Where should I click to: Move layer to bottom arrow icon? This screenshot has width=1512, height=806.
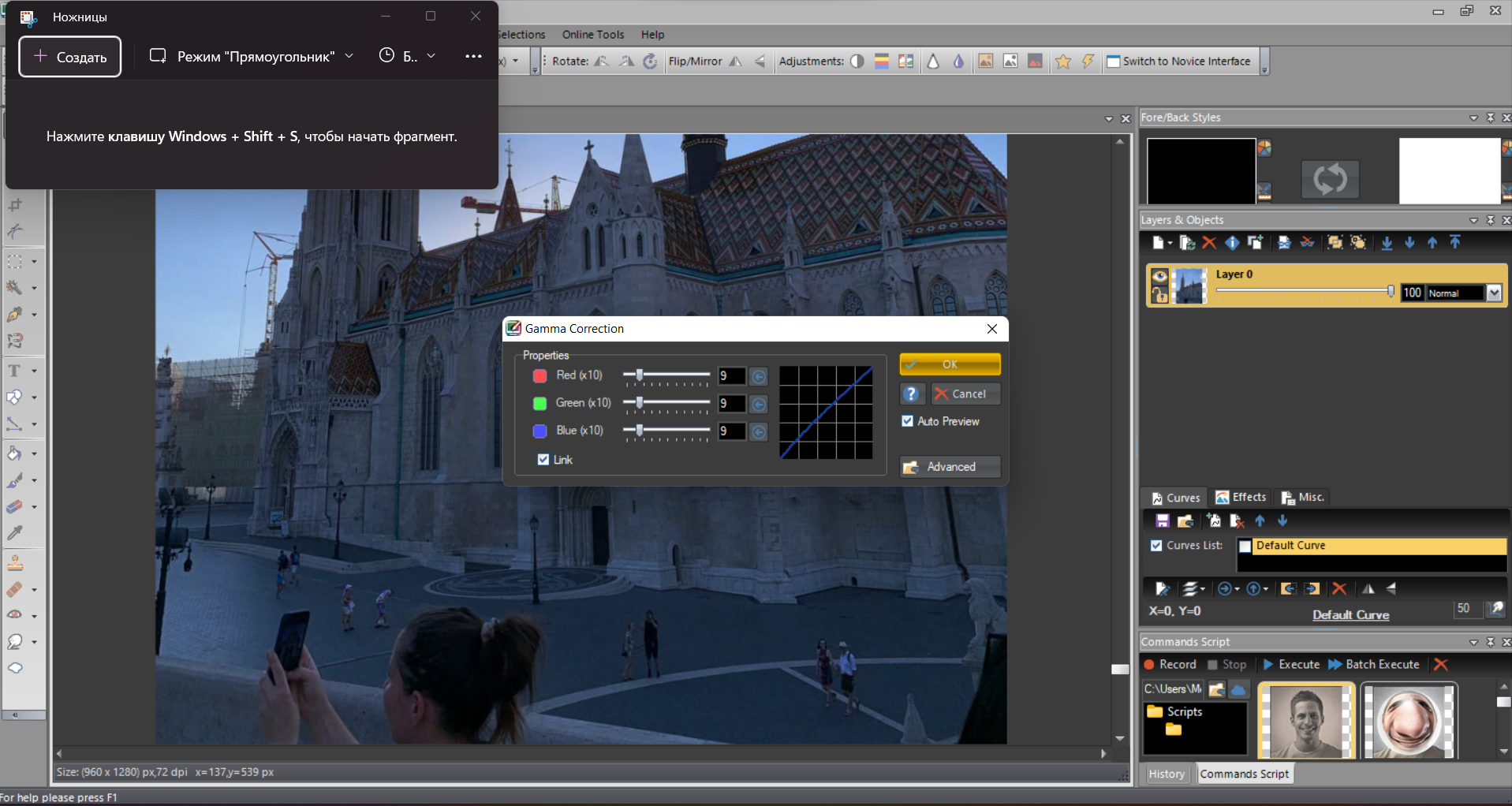click(1387, 243)
